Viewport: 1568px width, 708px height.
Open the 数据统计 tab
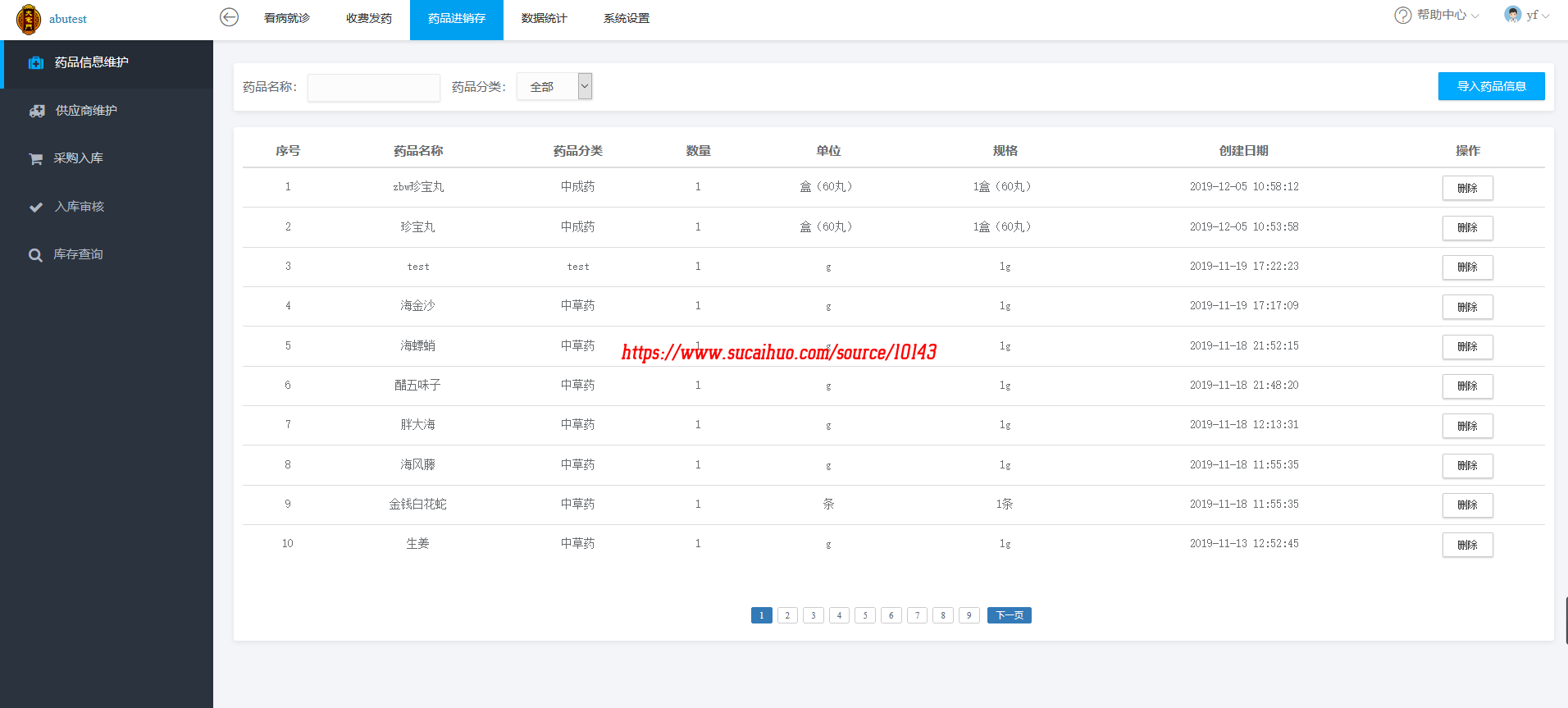click(544, 19)
